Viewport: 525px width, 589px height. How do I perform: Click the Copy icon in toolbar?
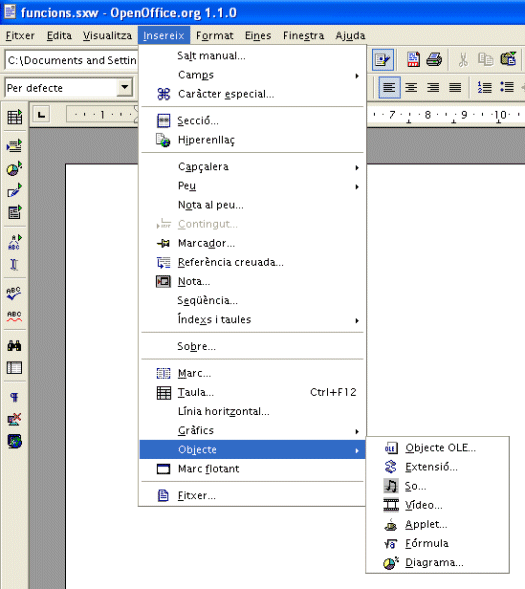tap(485, 59)
